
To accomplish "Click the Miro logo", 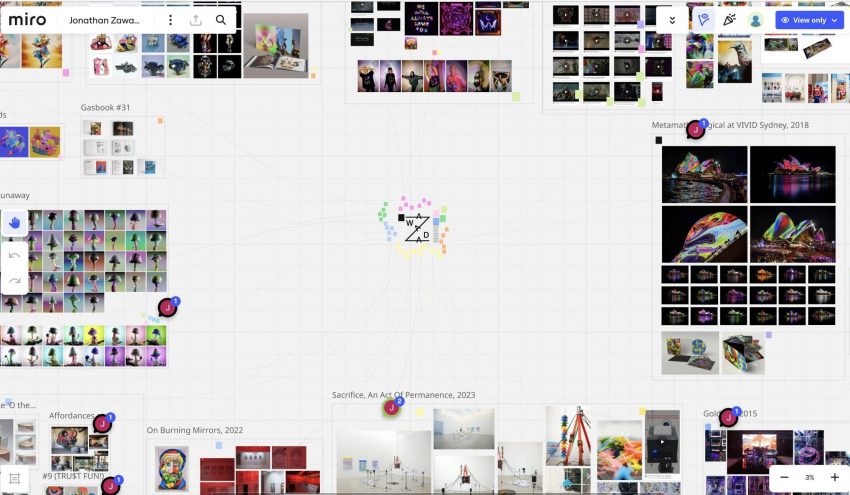I will pyautogui.click(x=28, y=19).
